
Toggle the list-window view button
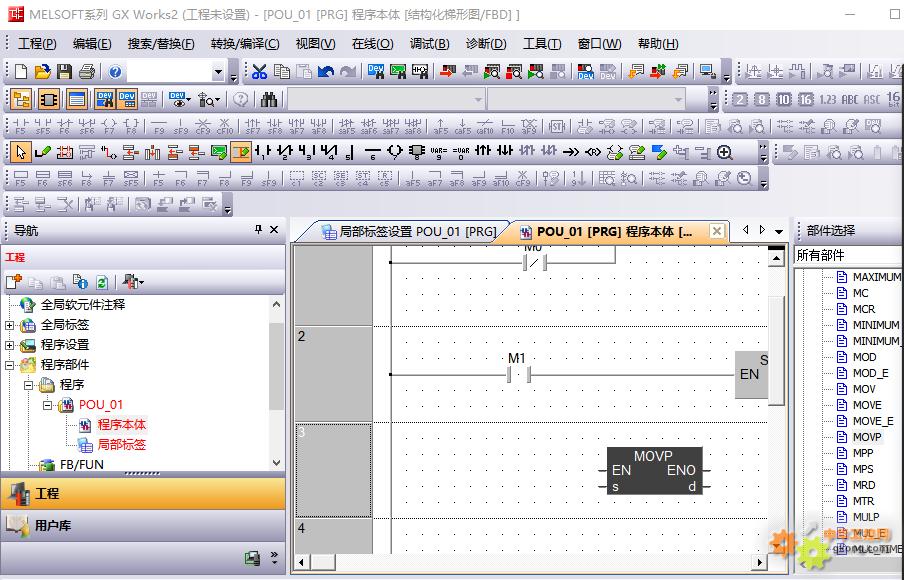77,100
